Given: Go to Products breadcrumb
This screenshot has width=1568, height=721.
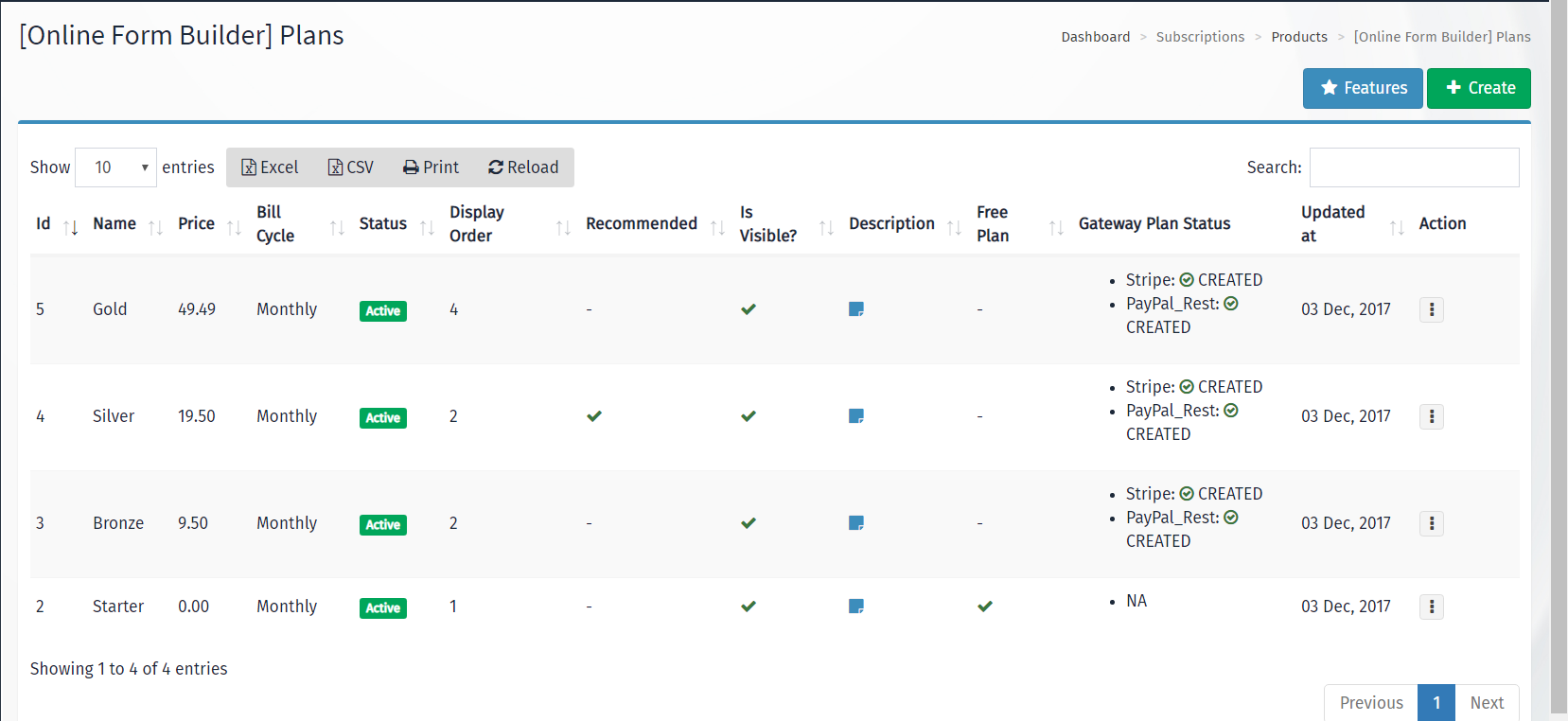Looking at the screenshot, I should tap(1299, 37).
